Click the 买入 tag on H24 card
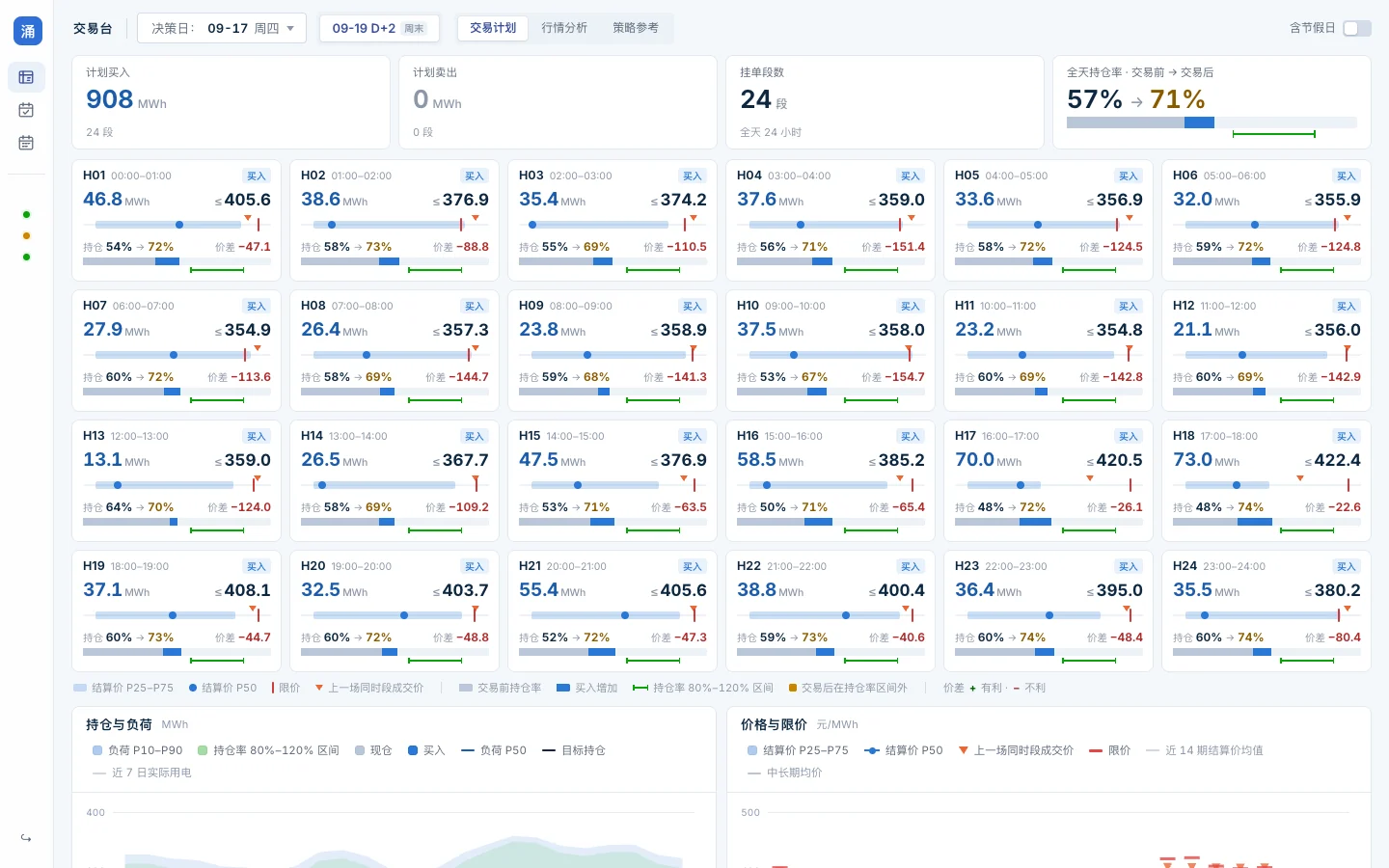 [1347, 566]
